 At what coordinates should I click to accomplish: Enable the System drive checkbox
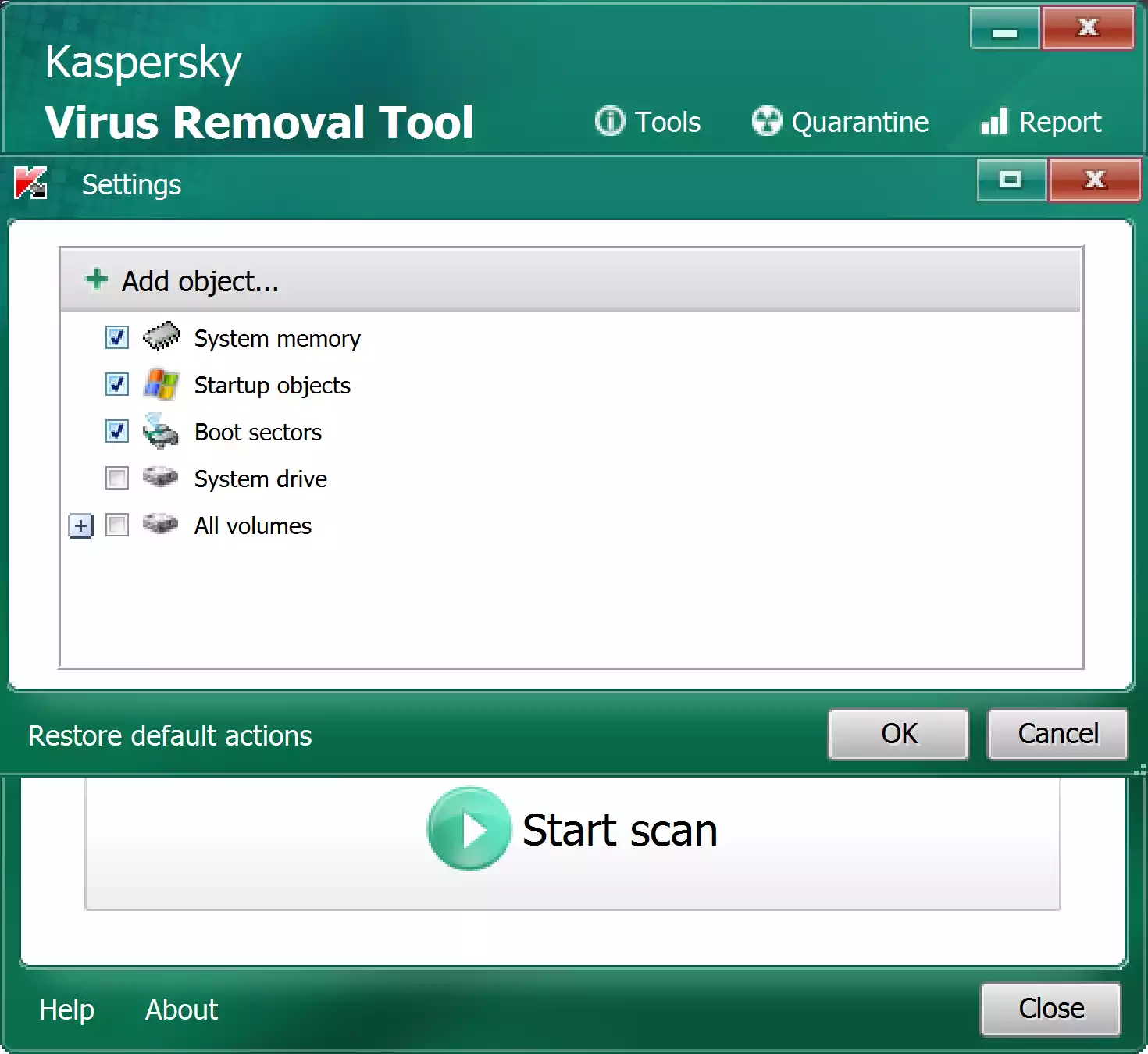pos(116,479)
